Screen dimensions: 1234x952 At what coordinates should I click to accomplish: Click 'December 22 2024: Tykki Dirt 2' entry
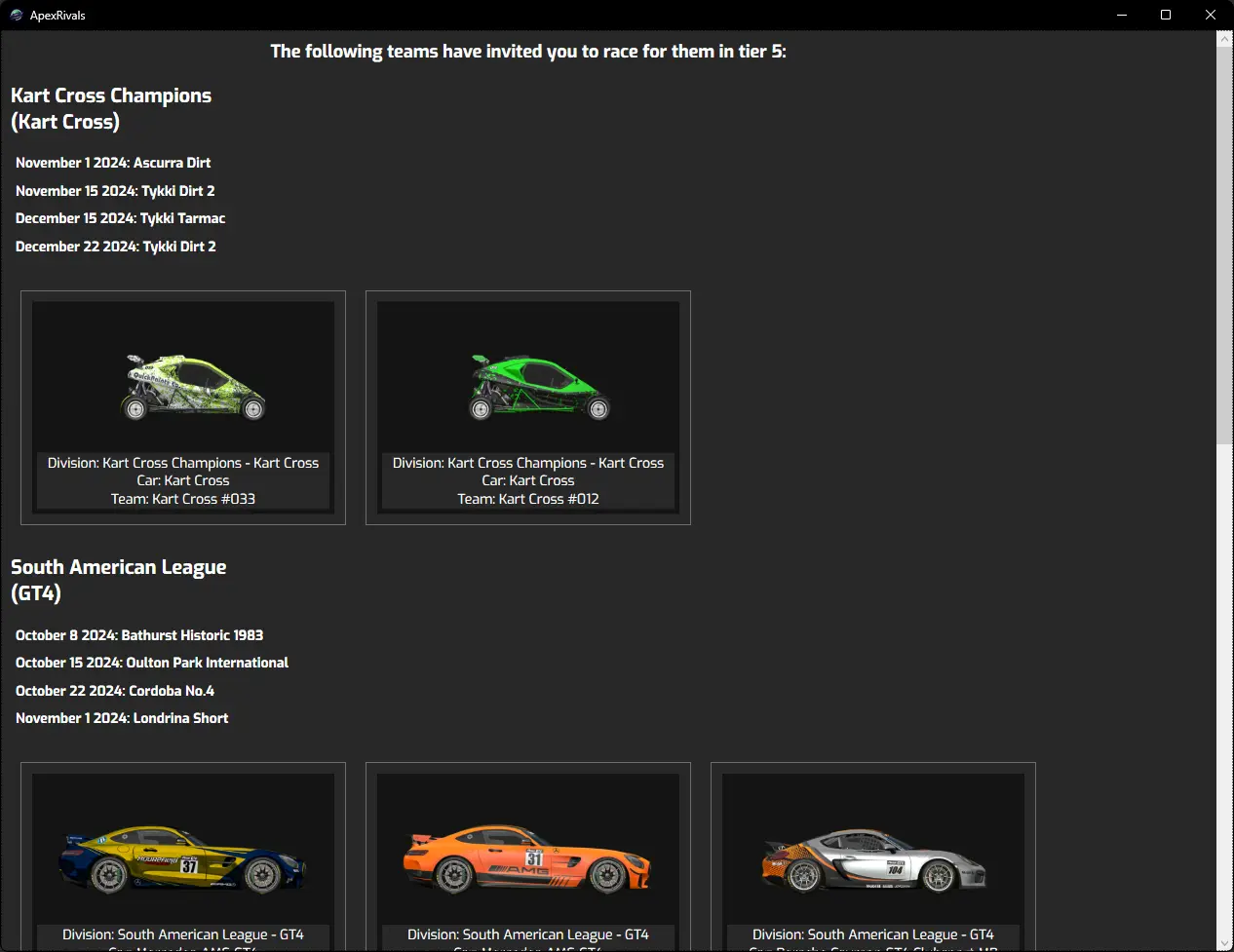tap(116, 247)
